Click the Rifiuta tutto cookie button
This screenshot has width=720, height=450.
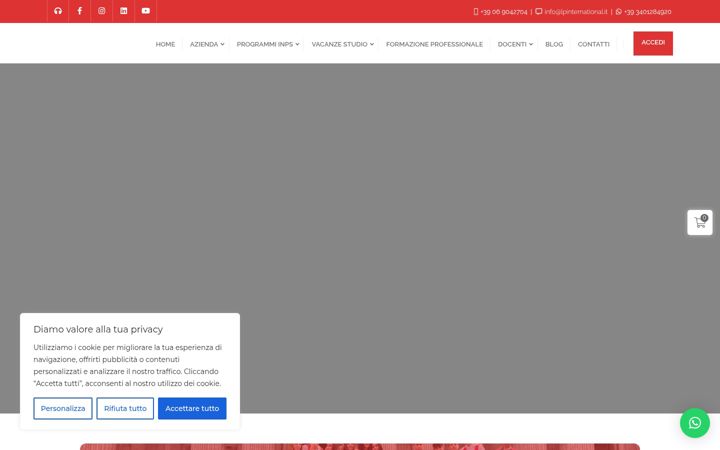125,408
